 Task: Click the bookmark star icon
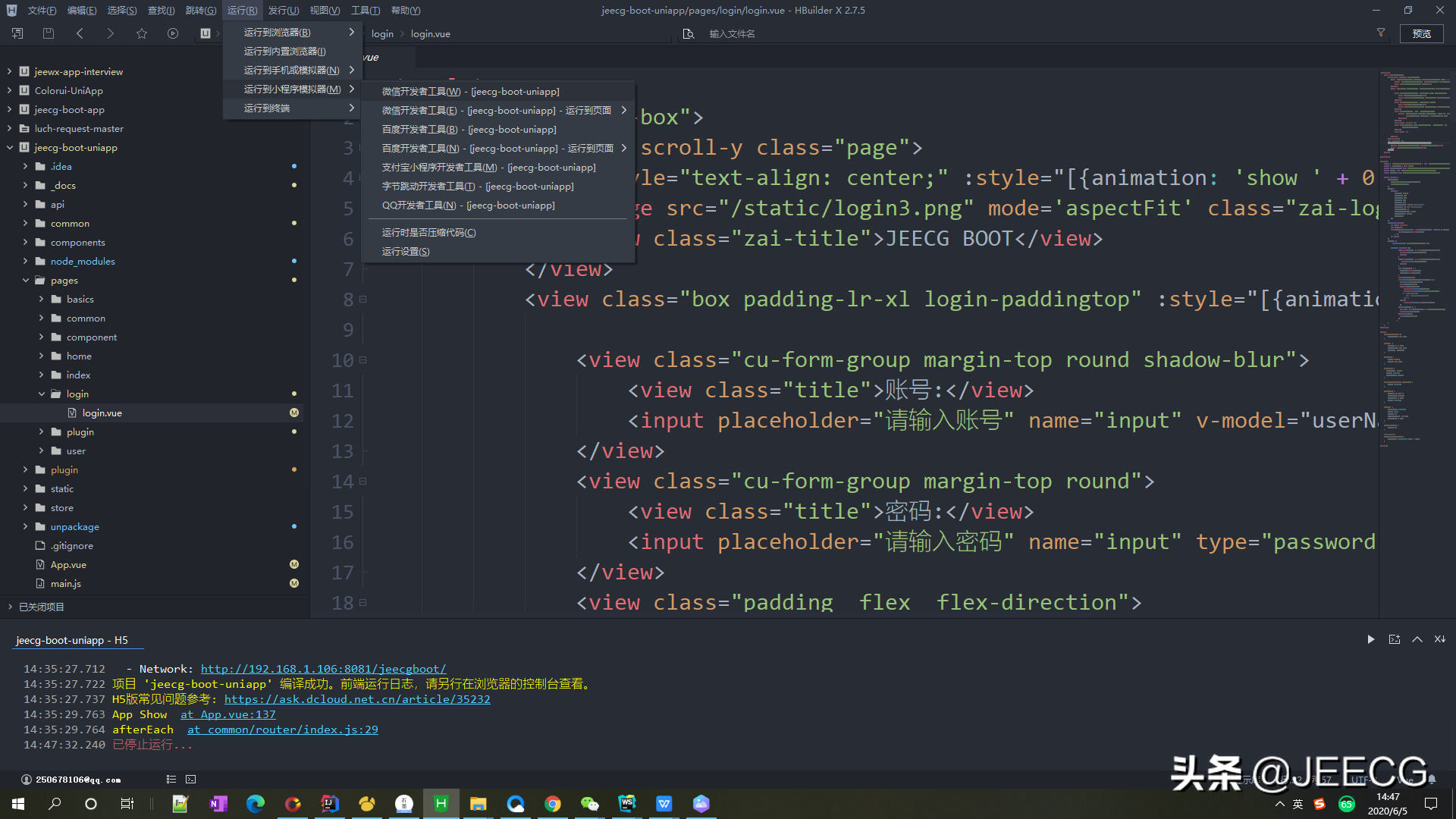(142, 33)
